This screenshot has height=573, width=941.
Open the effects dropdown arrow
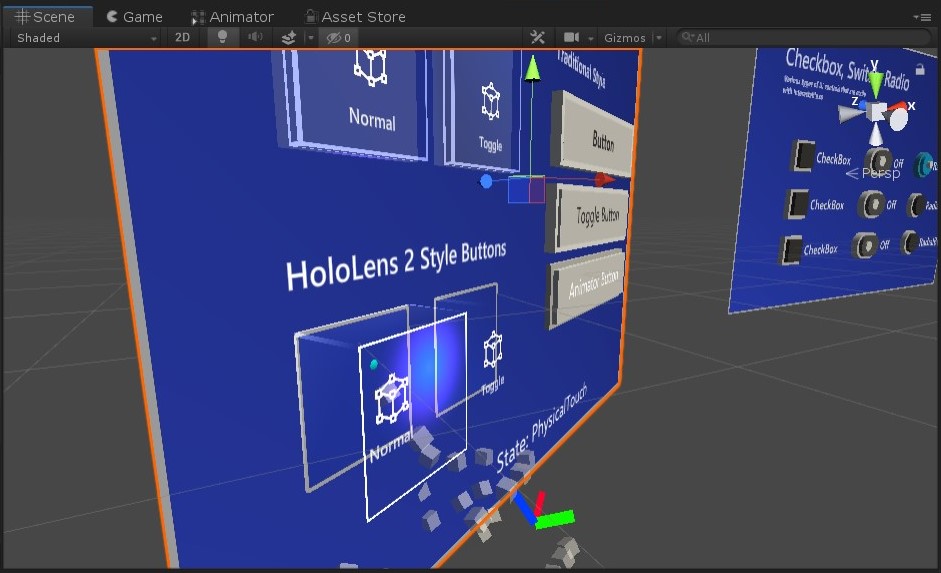310,38
